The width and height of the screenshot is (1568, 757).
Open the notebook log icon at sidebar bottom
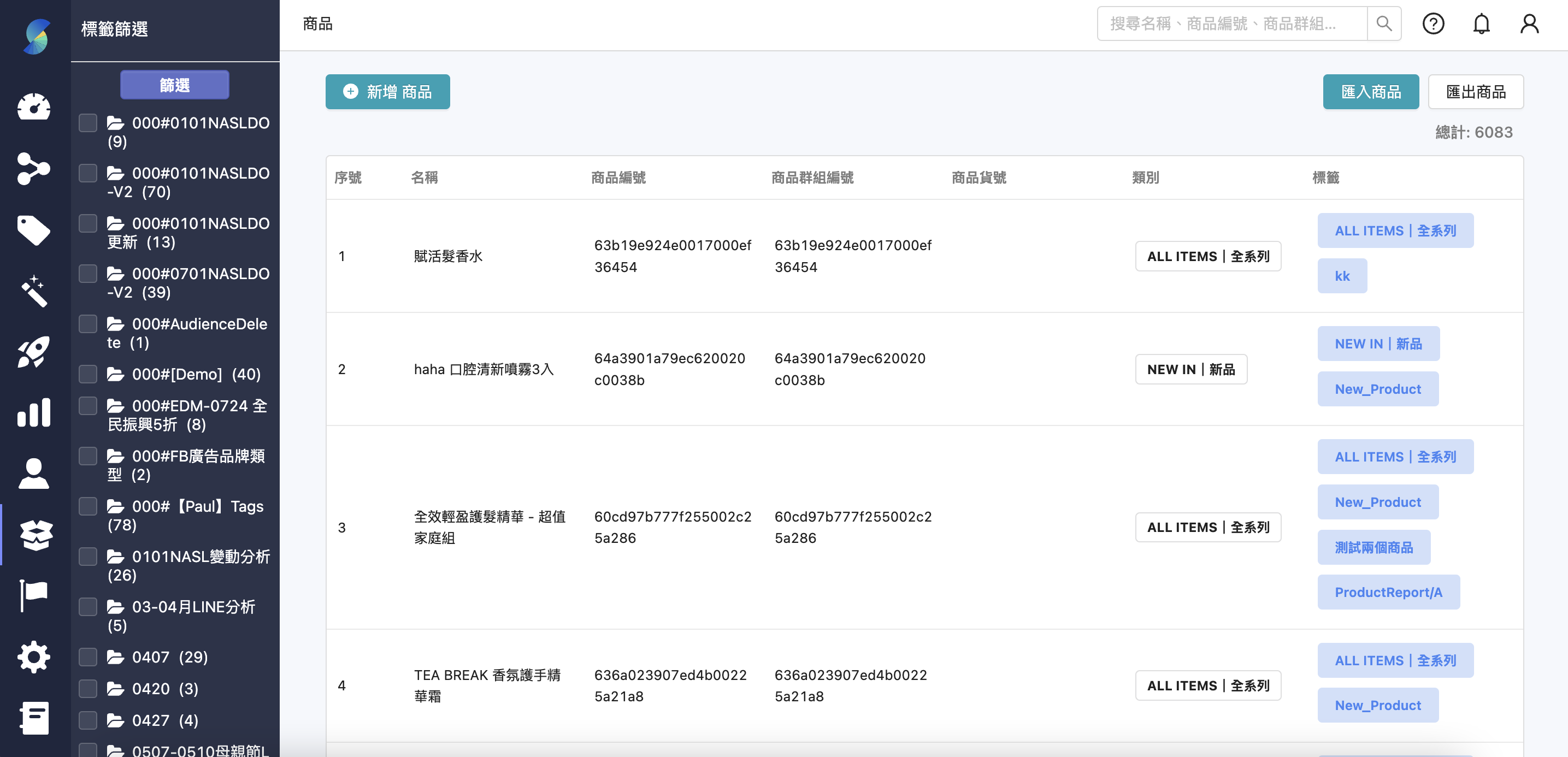click(33, 718)
